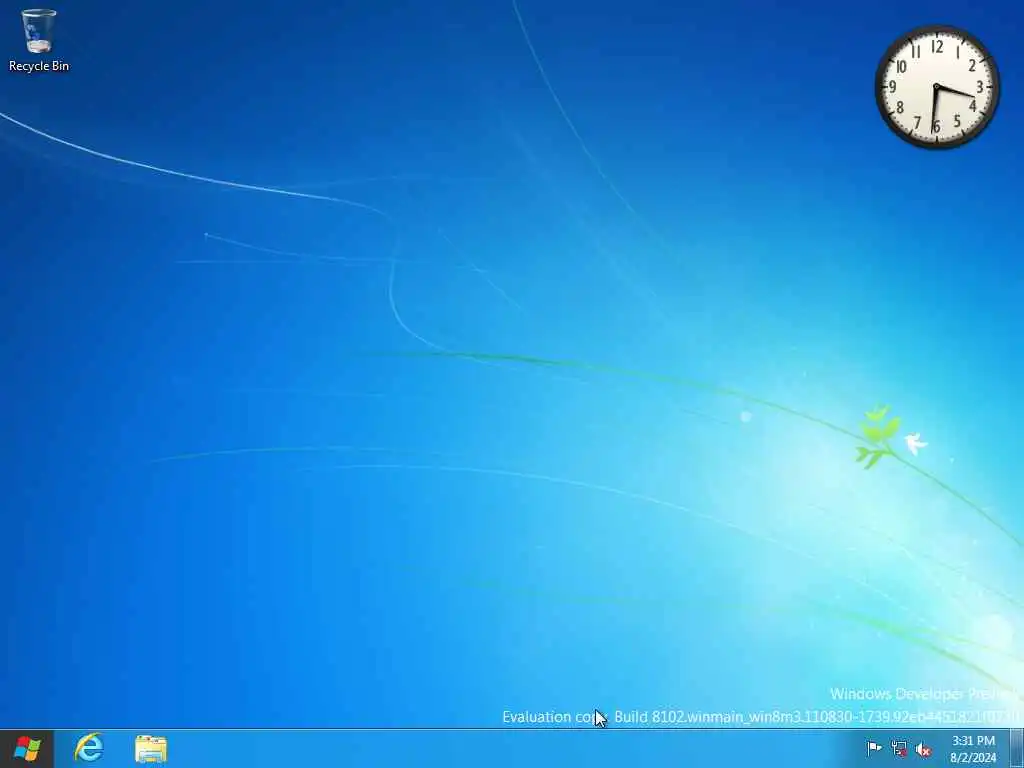Screen dimensions: 1024x768
Task: Open Windows Explorer folder icon
Action: [x=151, y=748]
